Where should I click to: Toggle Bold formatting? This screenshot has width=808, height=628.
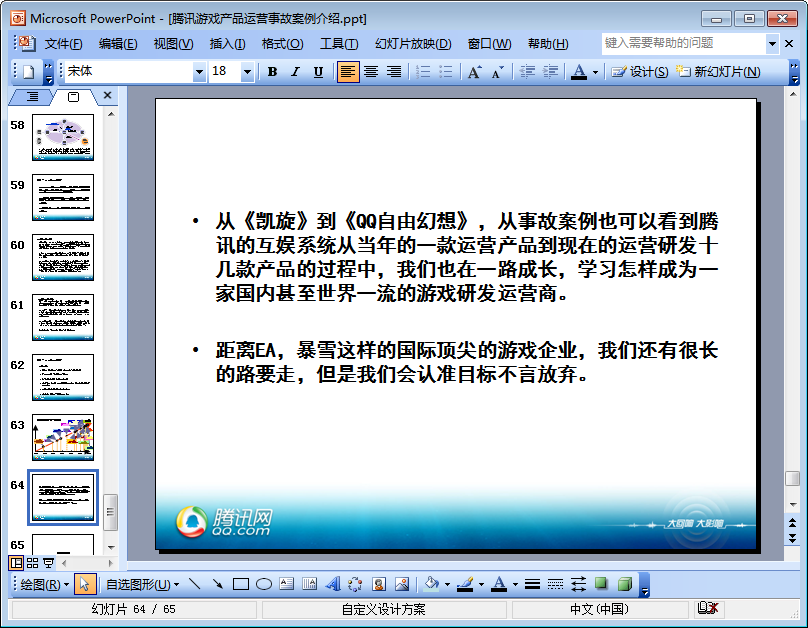click(x=273, y=72)
